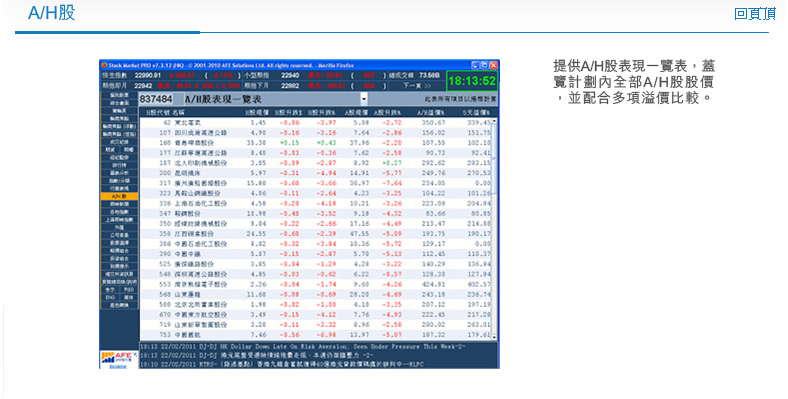Sort by the H股現價 column header
This screenshot has width=788, height=399.
click(x=255, y=113)
